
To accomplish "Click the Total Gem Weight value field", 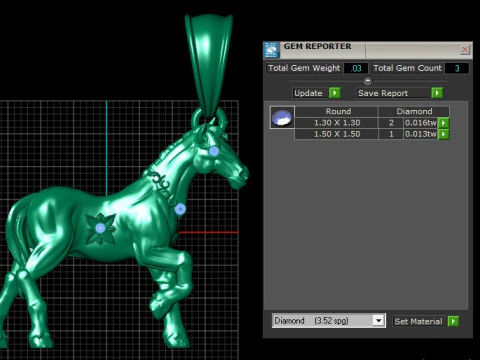I will coord(356,68).
